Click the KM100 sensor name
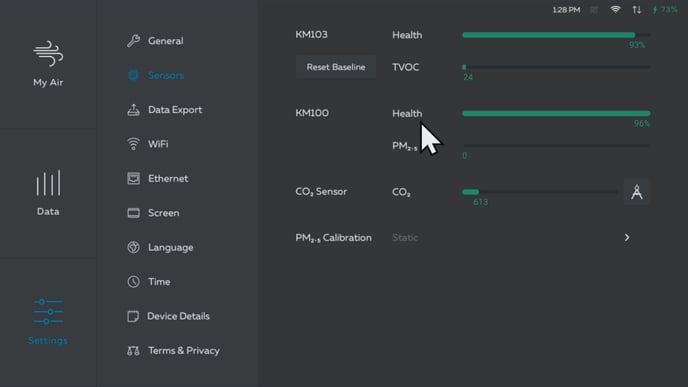The height and width of the screenshot is (387, 688). 312,113
